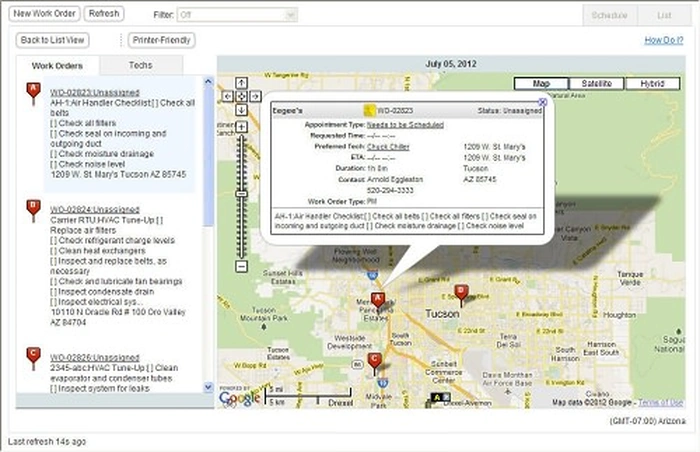The width and height of the screenshot is (700, 452).
Task: Open the Filter dropdown
Action: pos(237,15)
